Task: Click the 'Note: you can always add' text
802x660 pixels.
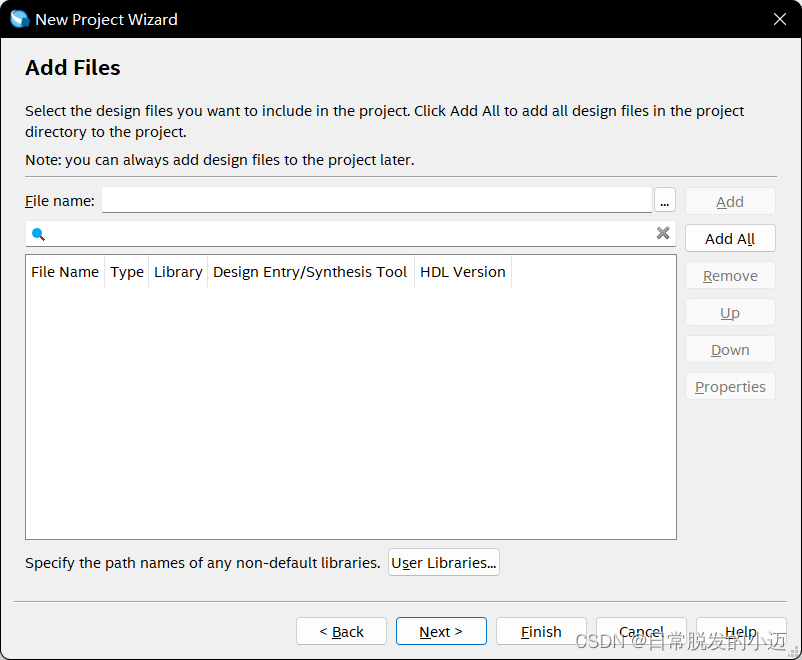Action: pos(219,160)
